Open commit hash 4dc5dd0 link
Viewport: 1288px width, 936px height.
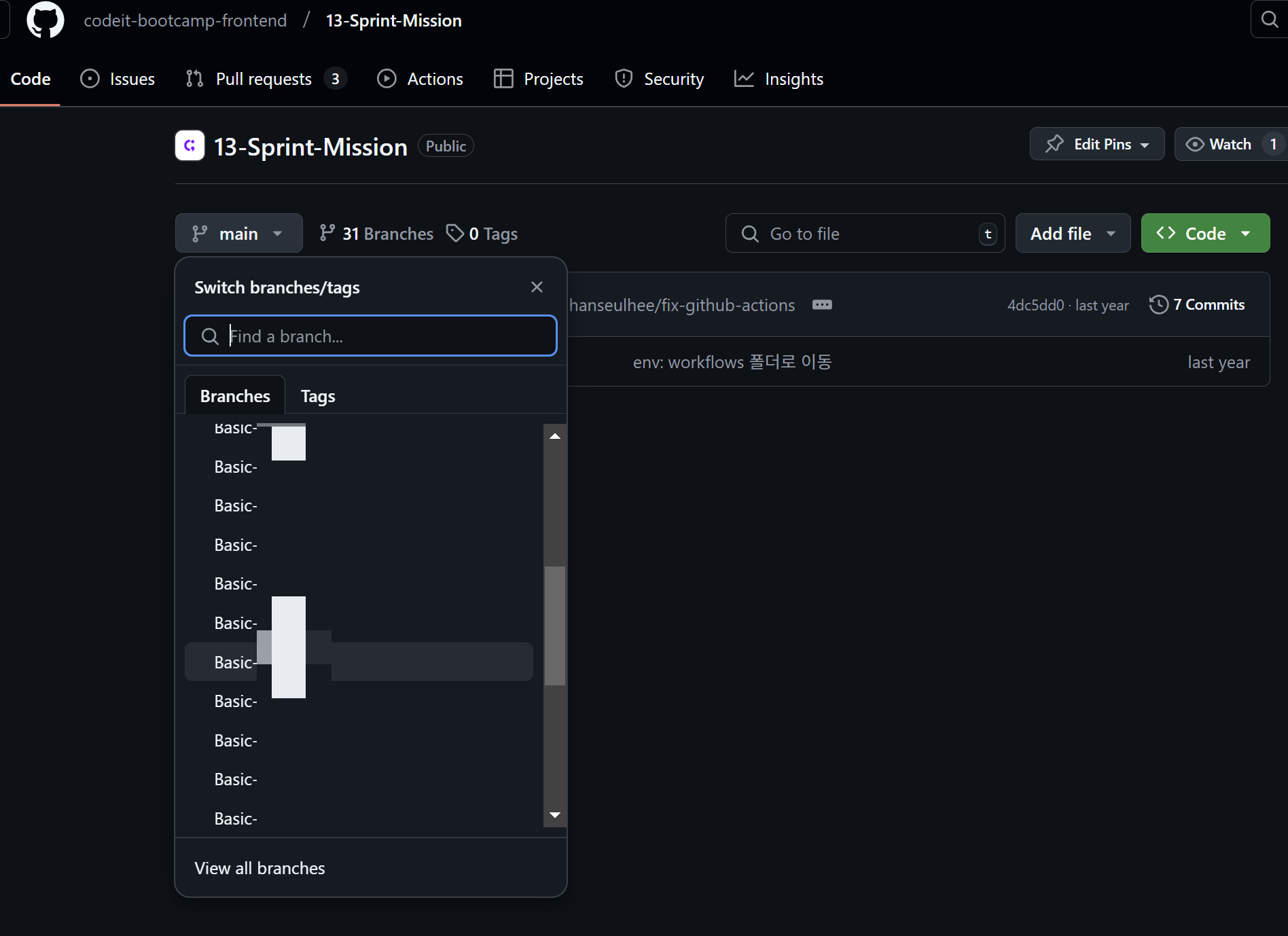(x=1035, y=305)
